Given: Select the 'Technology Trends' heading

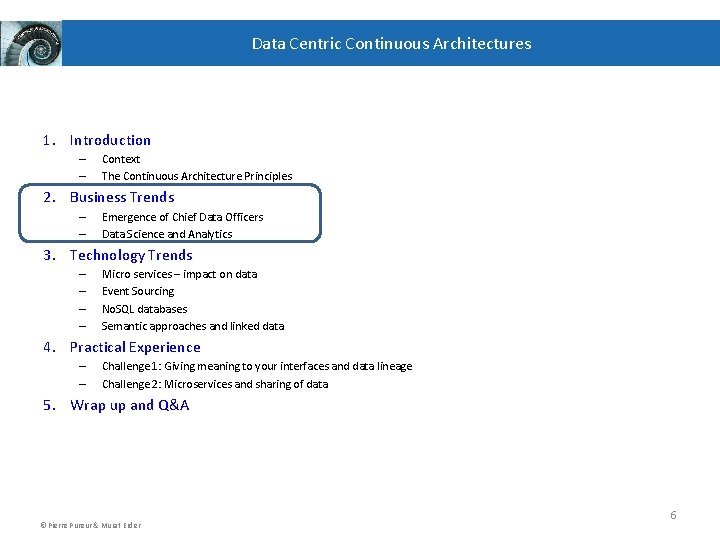Looking at the screenshot, I should tap(131, 255).
